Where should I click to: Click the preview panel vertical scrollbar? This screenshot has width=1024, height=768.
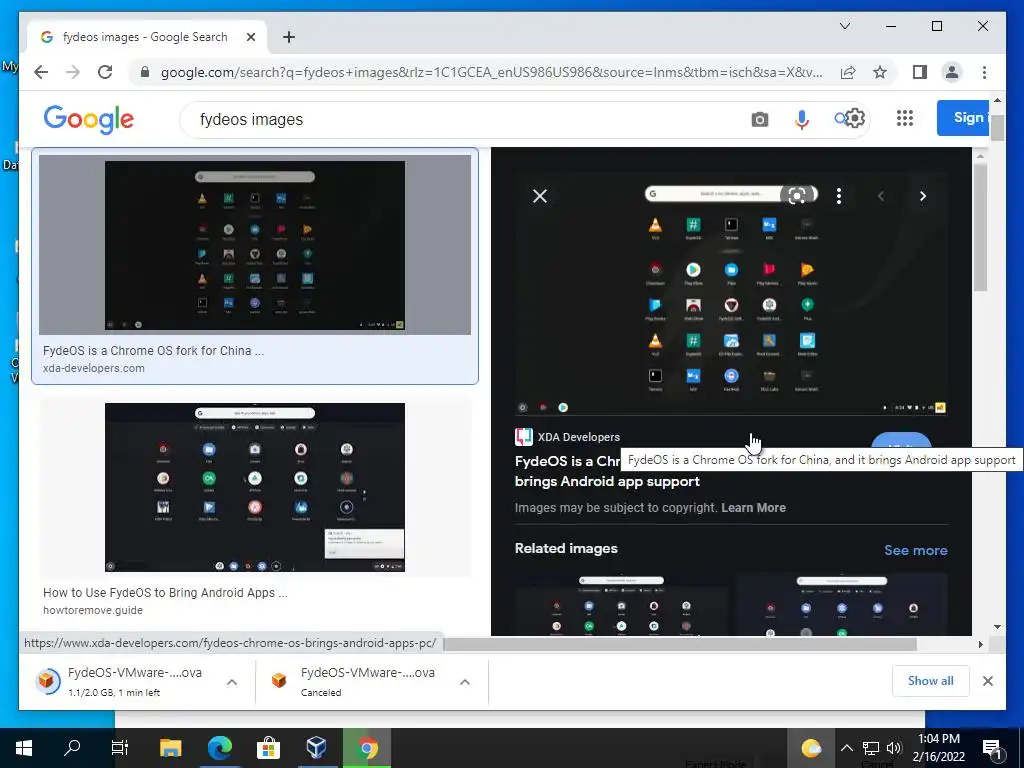(x=980, y=229)
